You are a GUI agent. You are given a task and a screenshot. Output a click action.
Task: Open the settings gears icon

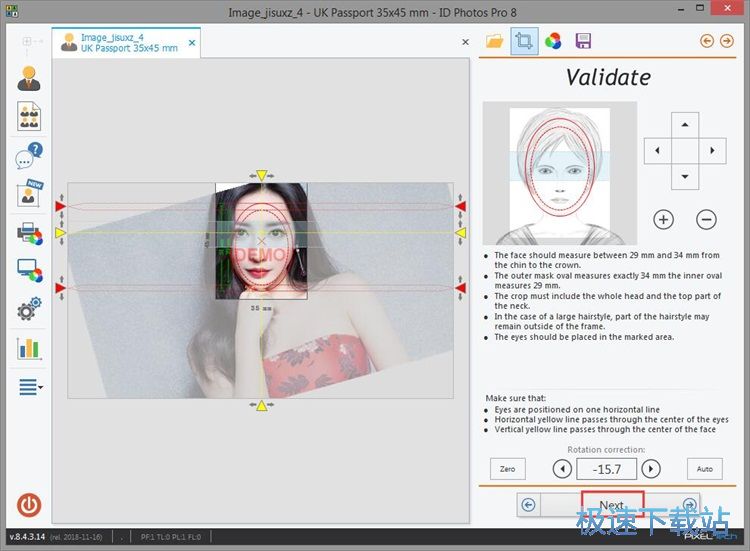[29, 310]
